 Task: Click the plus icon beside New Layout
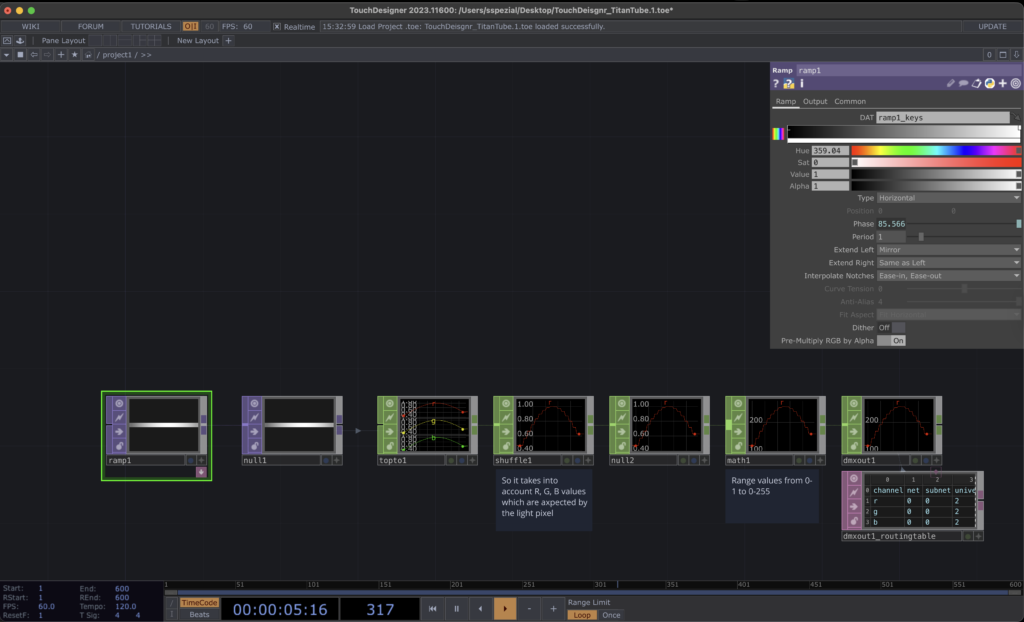(x=228, y=41)
